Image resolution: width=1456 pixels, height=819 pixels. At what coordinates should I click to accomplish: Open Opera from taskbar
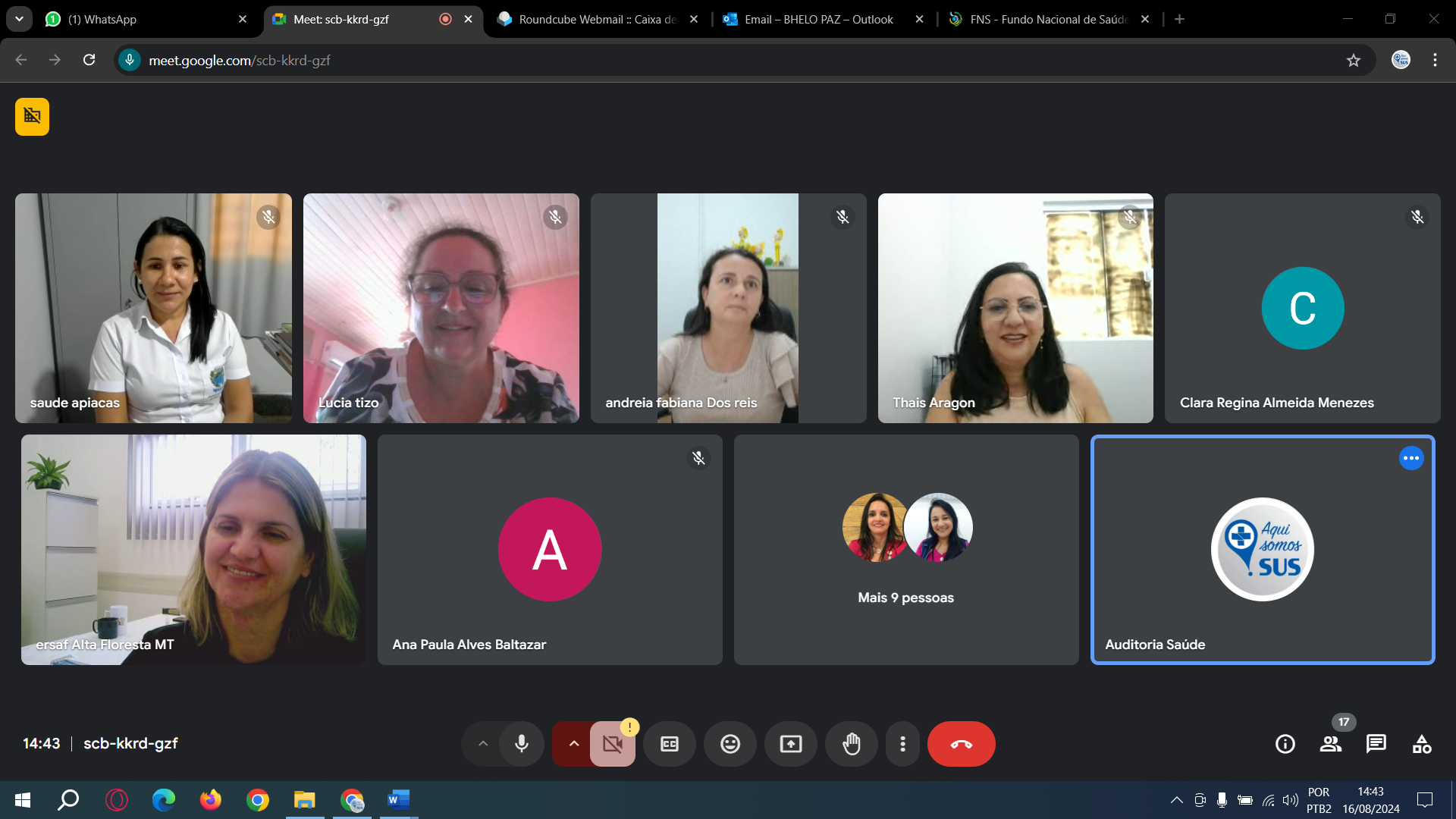point(117,800)
